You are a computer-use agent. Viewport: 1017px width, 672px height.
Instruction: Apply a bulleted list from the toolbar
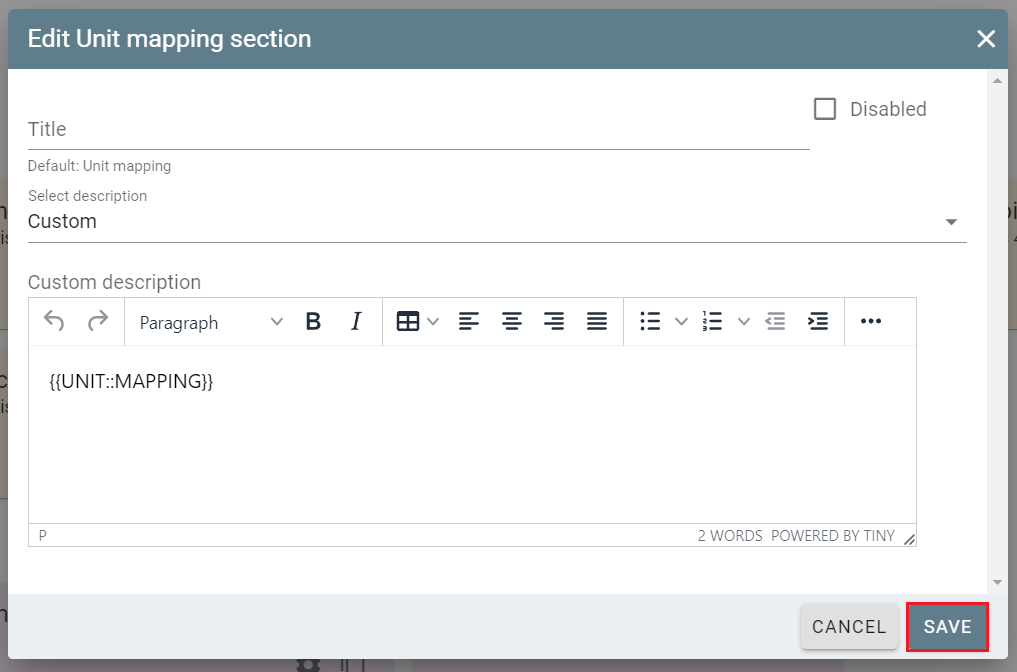pyautogui.click(x=649, y=321)
